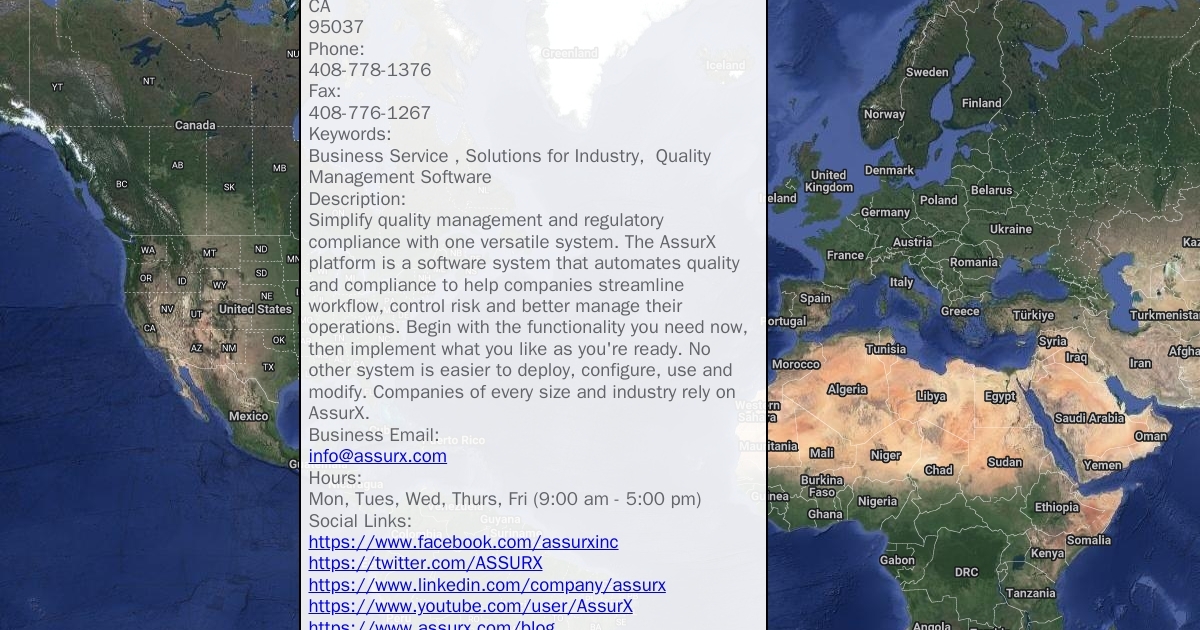Click the phone number 408-778-1376
The image size is (1200, 630).
click(x=370, y=70)
